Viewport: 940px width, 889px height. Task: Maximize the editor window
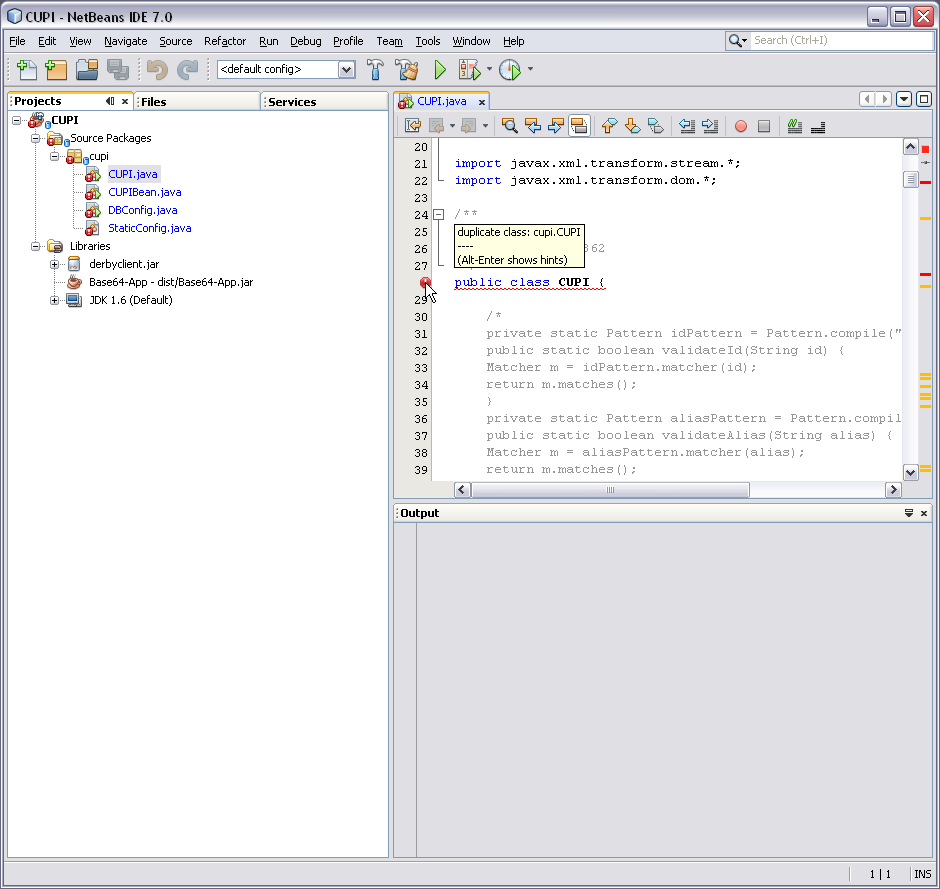(924, 99)
